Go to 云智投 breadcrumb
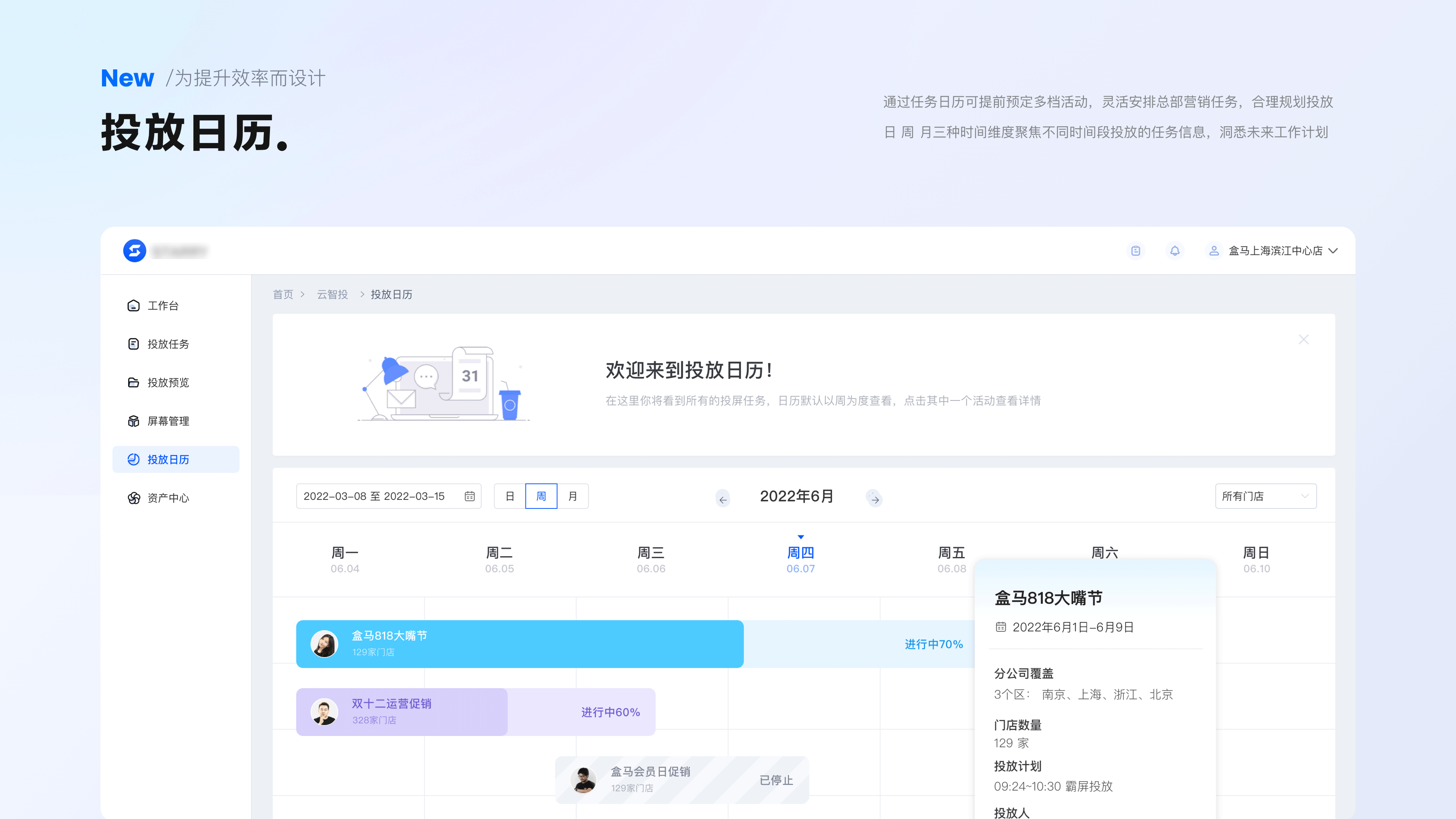The image size is (1456, 819). [332, 295]
